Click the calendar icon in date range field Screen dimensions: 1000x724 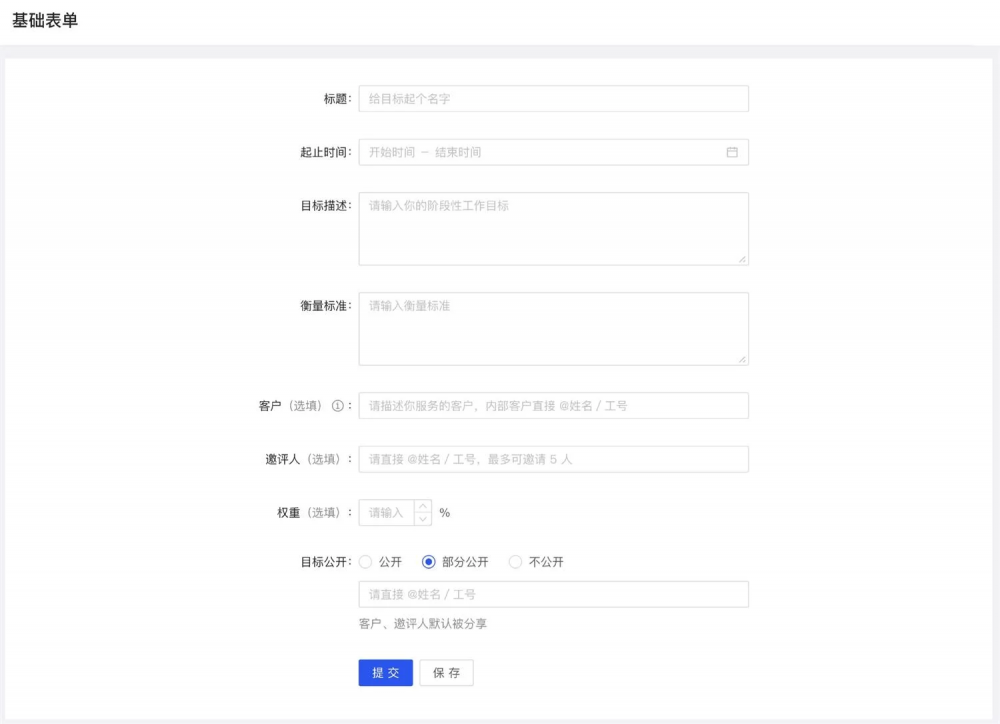[x=731, y=152]
